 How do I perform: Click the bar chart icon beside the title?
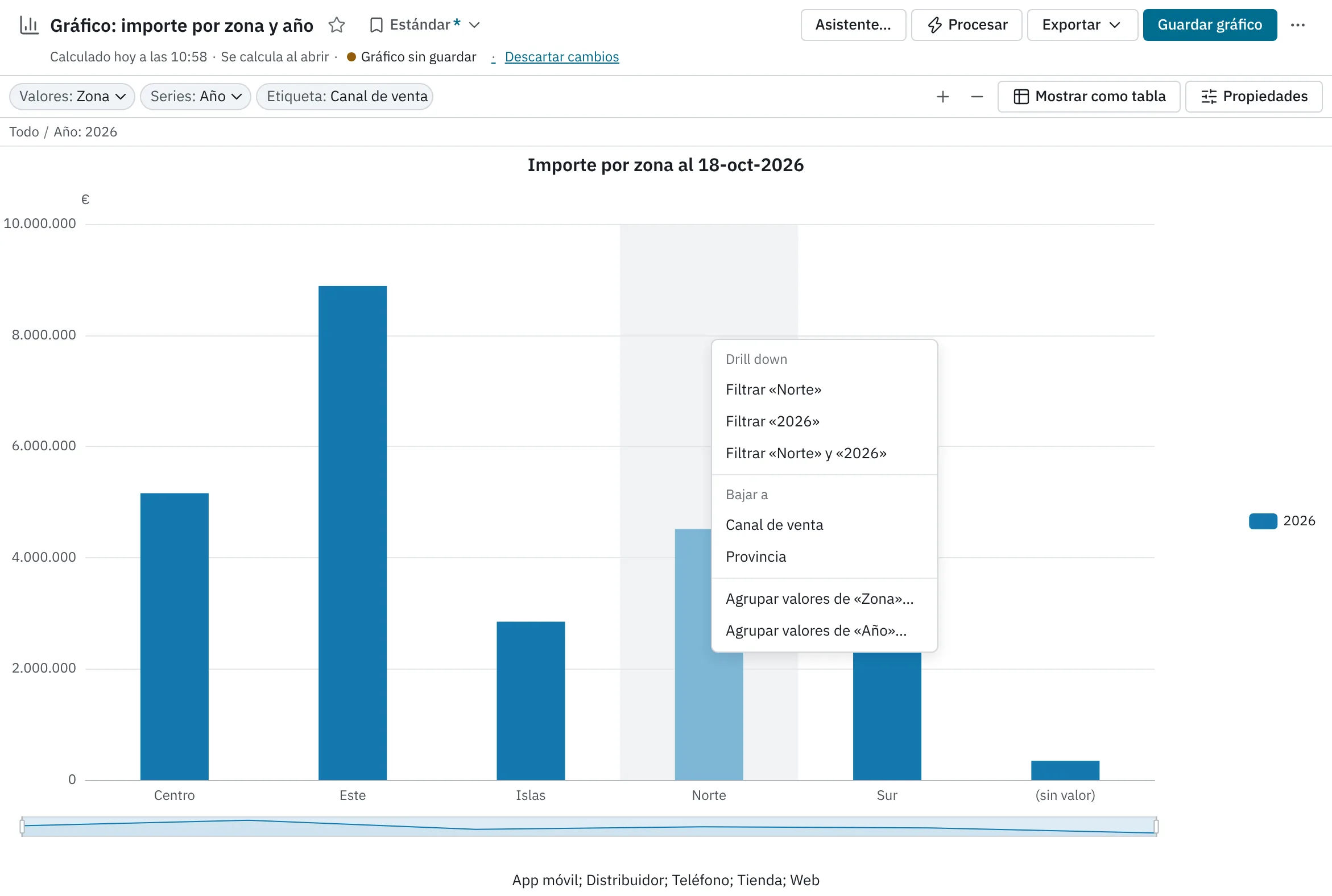pyautogui.click(x=29, y=25)
